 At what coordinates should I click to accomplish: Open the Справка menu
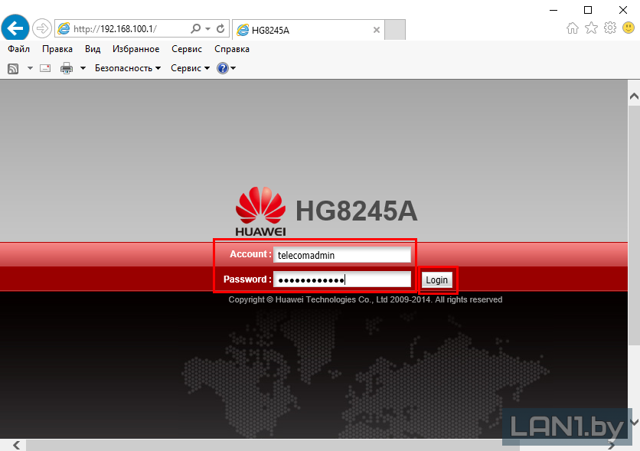click(x=232, y=49)
